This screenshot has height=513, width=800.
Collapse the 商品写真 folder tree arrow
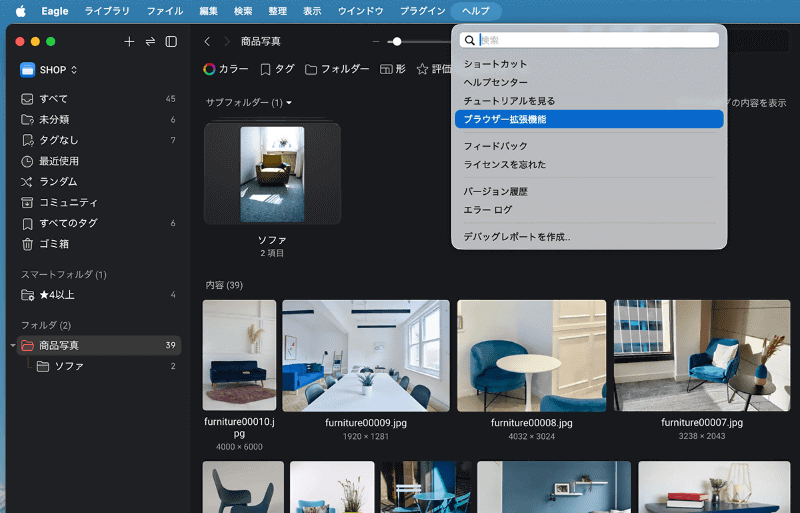coord(13,346)
